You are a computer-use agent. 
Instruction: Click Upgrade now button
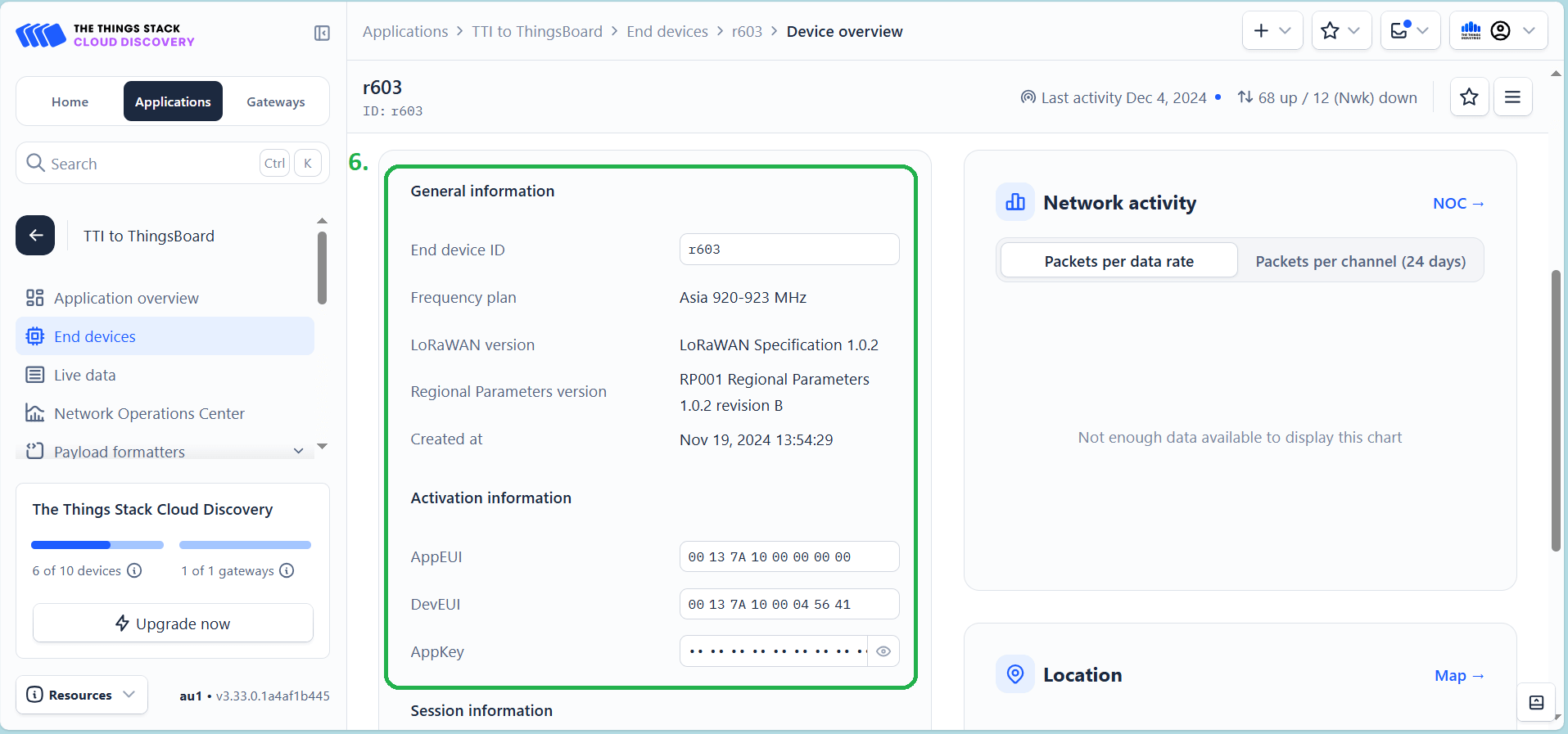[173, 623]
